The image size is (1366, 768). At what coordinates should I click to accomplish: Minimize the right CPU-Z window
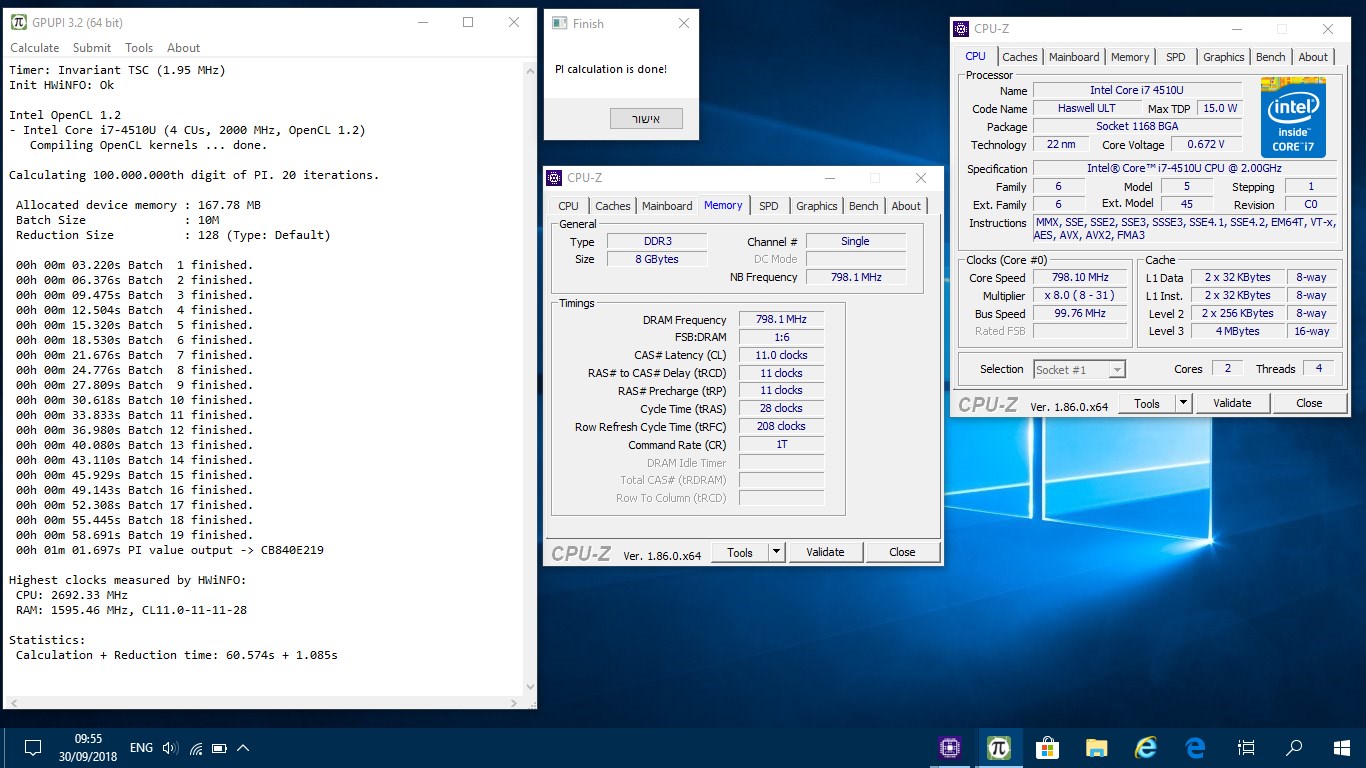1237,29
